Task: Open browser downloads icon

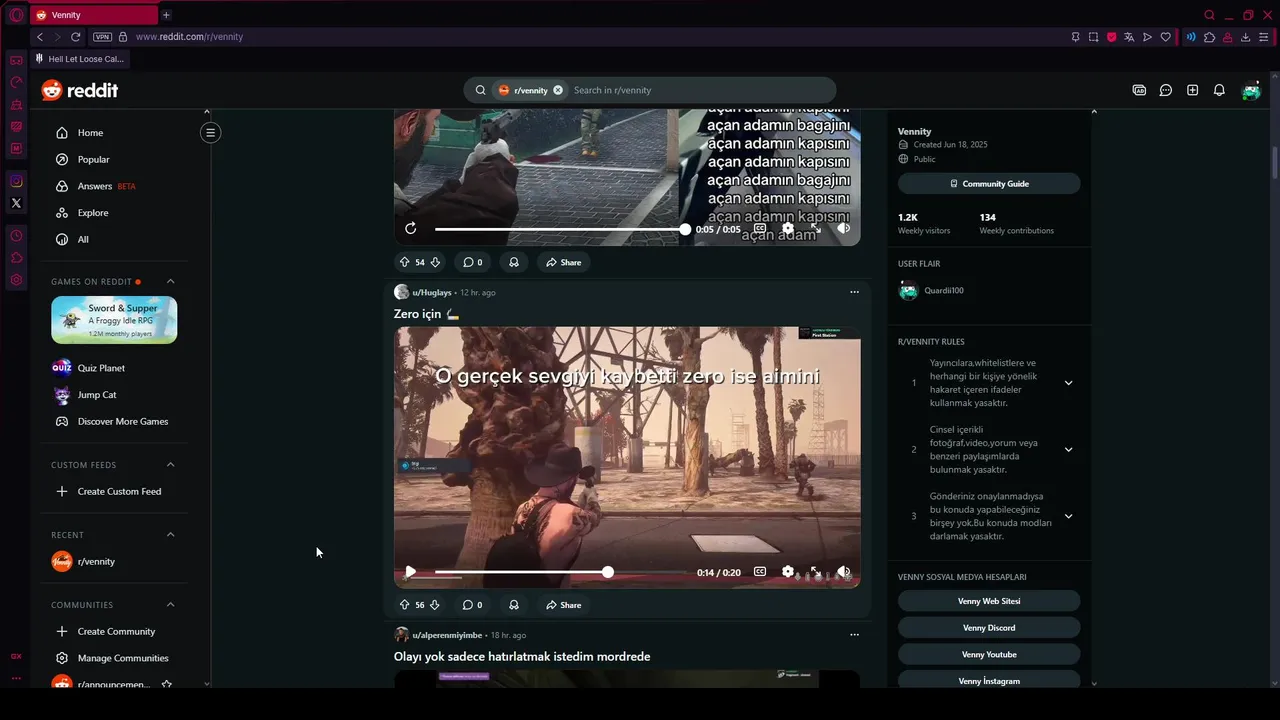Action: pyautogui.click(x=1246, y=37)
